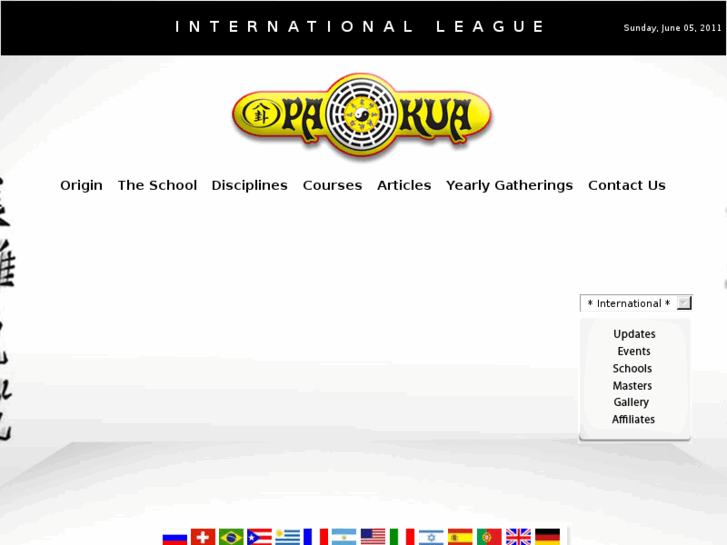Open the International country dropdown
This screenshot has width=727, height=545.
636,303
